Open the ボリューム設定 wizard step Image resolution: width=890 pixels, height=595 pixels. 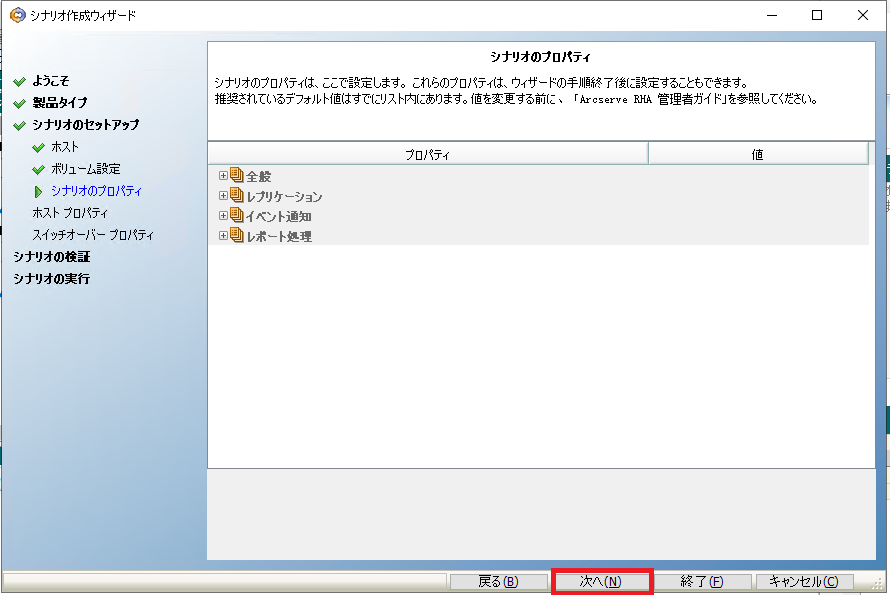[x=86, y=169]
